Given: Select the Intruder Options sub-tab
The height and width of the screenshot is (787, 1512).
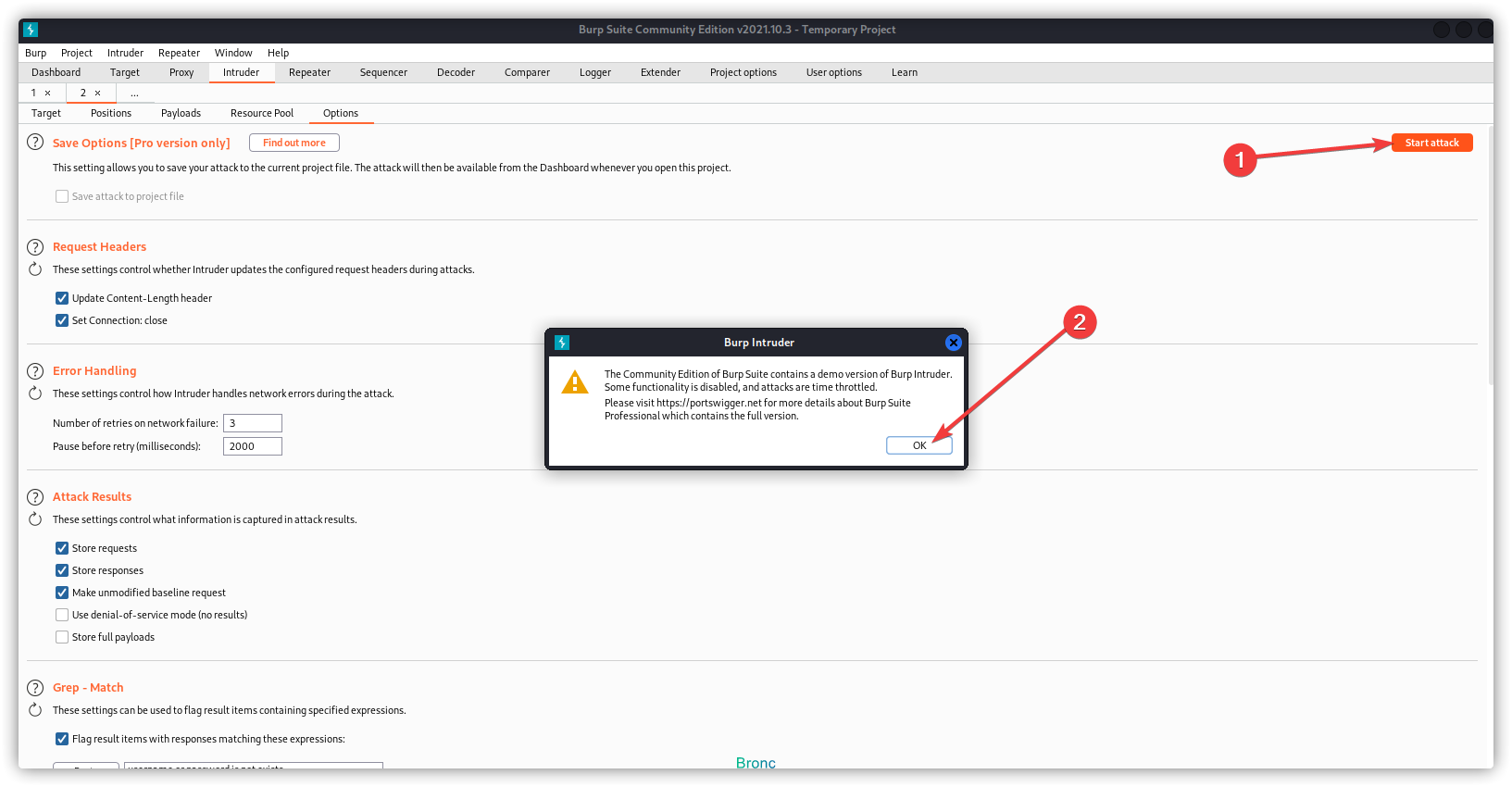Looking at the screenshot, I should 341,113.
